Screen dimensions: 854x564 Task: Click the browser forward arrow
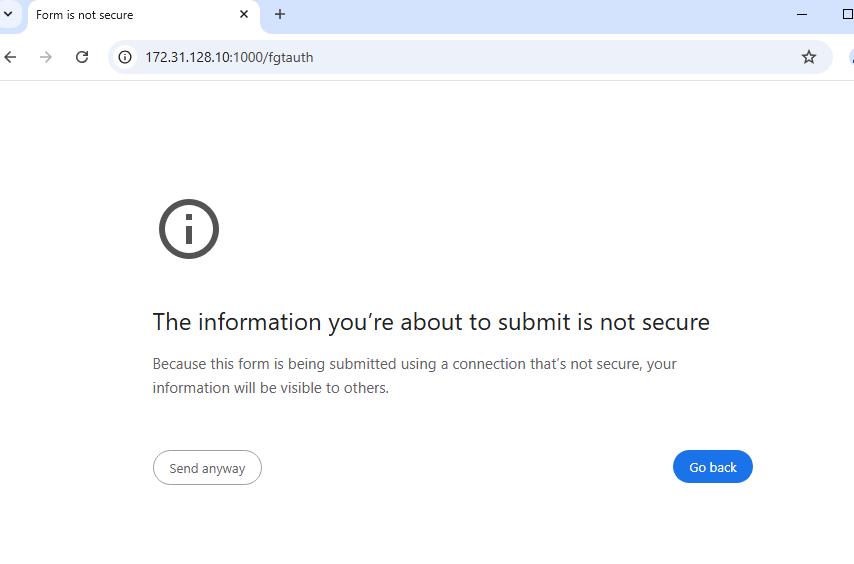click(x=45, y=57)
